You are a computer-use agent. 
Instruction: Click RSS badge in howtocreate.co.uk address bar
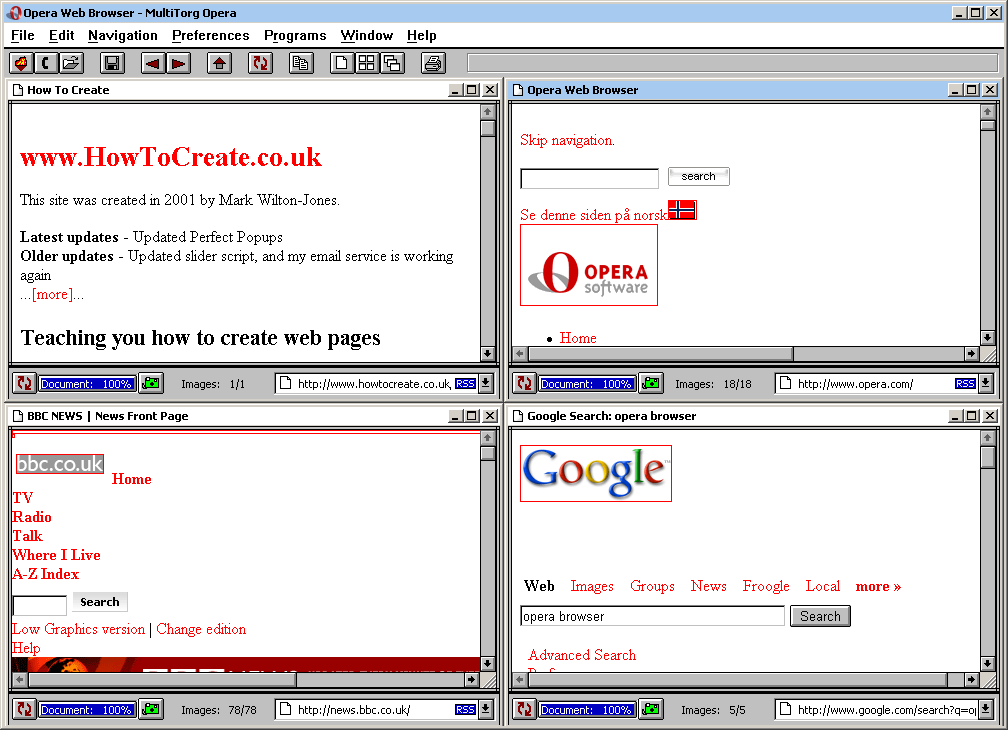(x=465, y=384)
